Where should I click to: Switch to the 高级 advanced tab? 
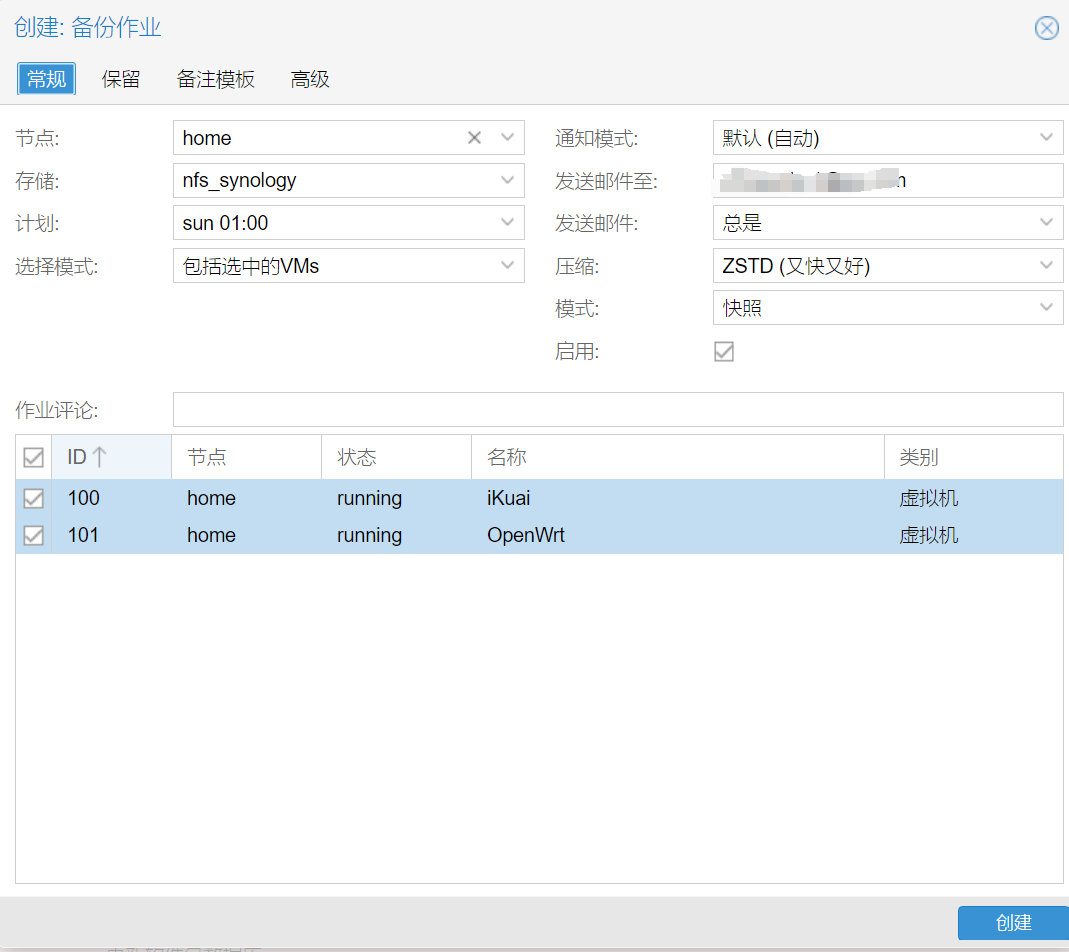coord(310,79)
